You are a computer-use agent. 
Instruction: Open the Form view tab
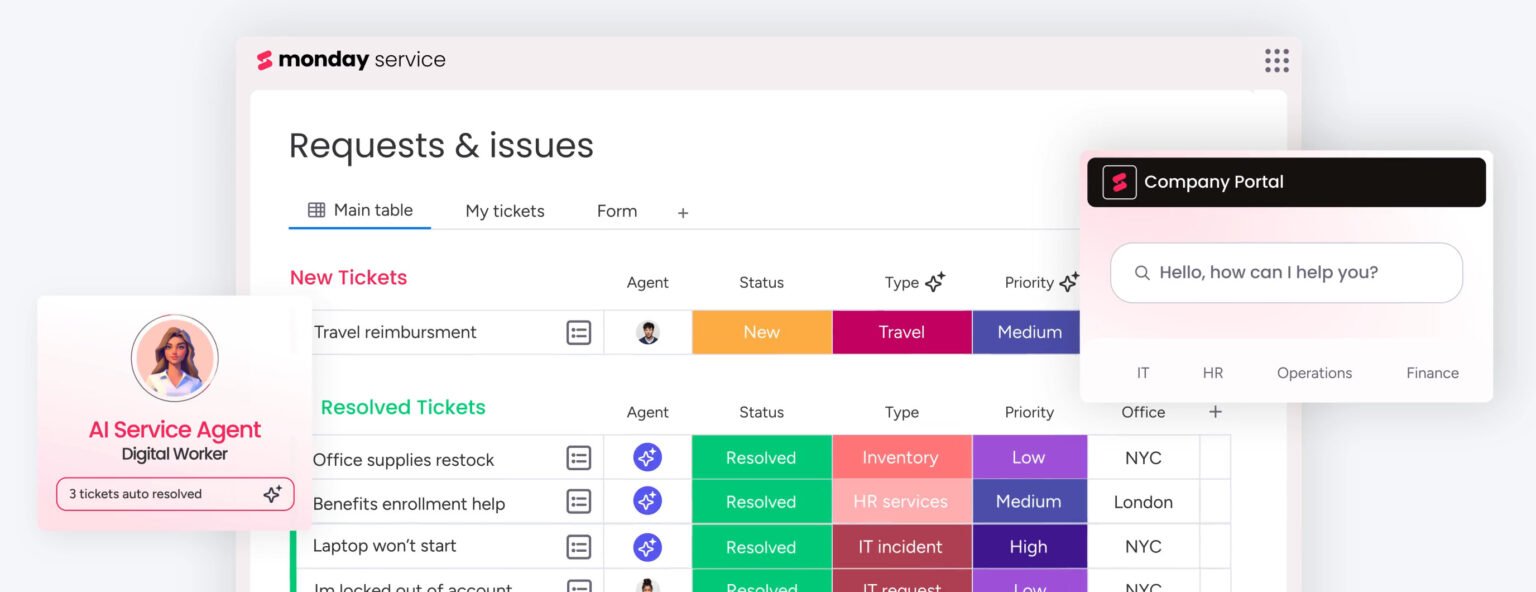[617, 211]
